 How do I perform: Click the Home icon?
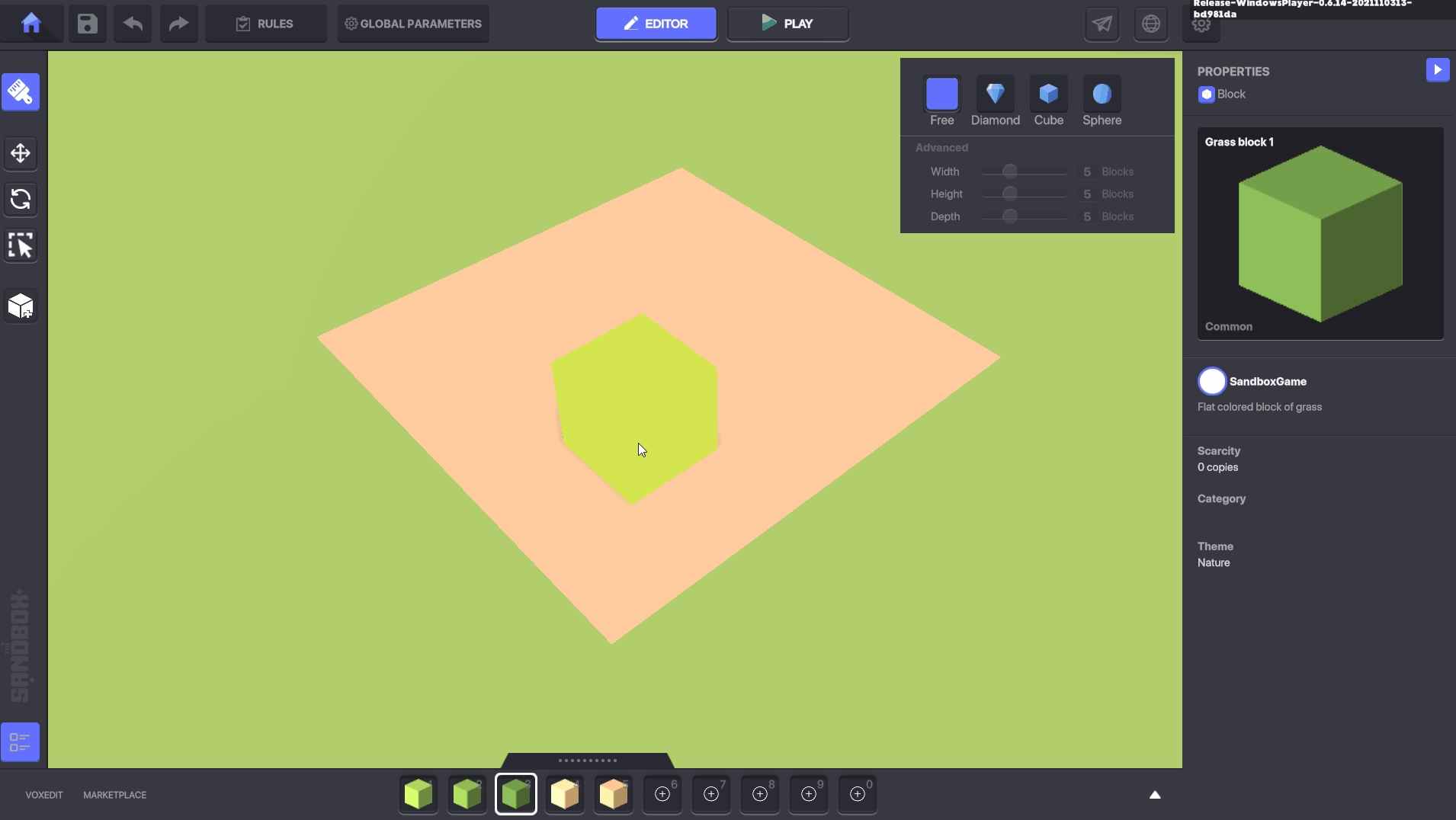(x=30, y=24)
